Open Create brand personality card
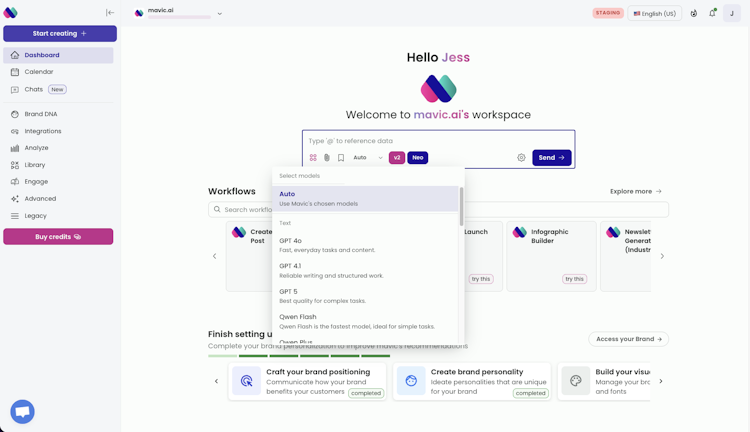The width and height of the screenshot is (750, 432). click(472, 381)
